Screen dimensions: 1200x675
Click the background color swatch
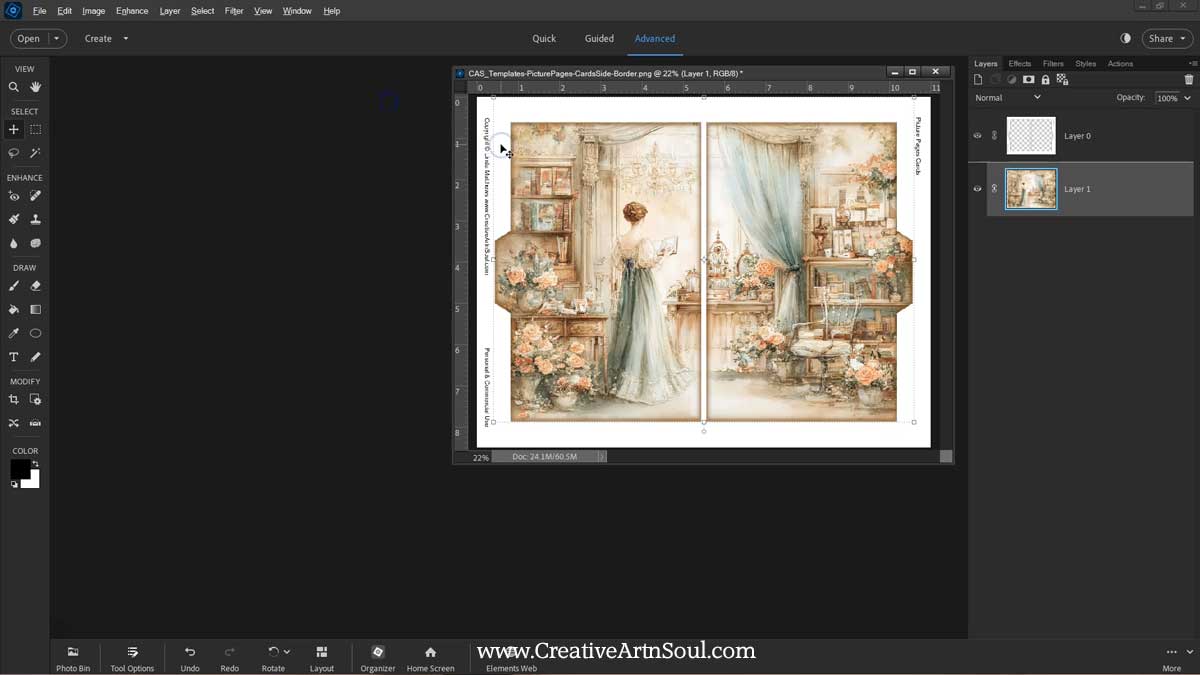tap(34, 482)
